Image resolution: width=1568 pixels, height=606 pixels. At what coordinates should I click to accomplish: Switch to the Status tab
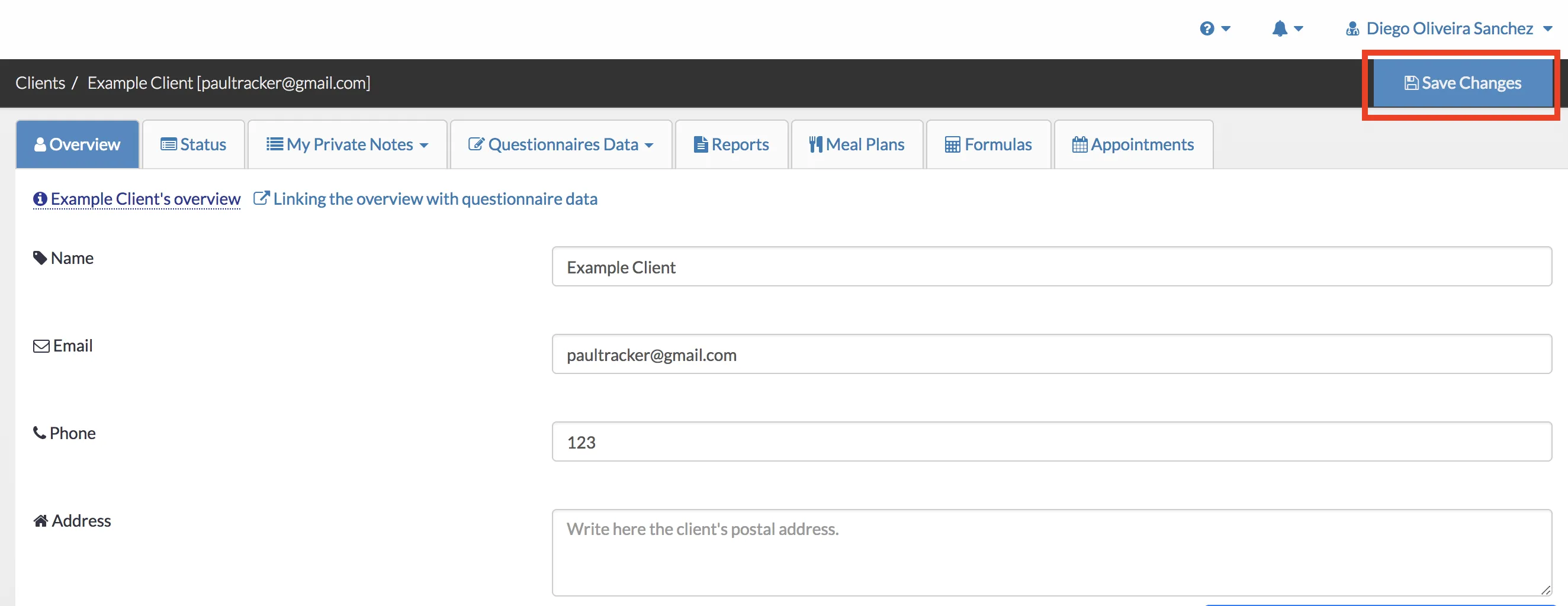click(194, 145)
